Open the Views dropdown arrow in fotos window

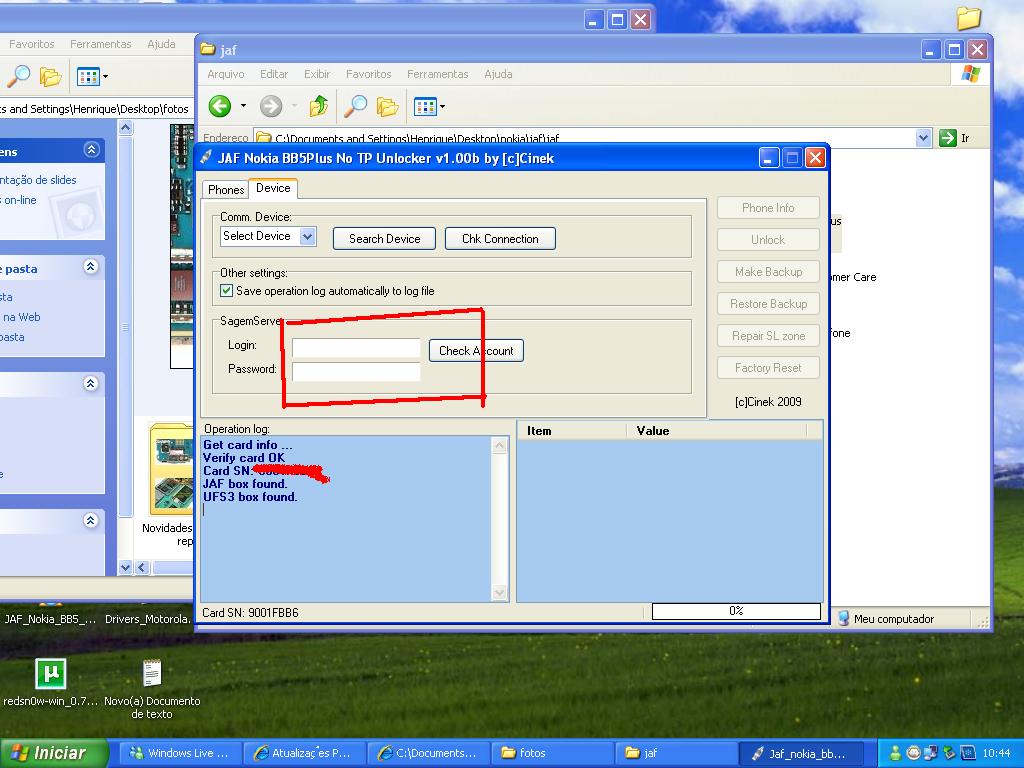pos(105,76)
